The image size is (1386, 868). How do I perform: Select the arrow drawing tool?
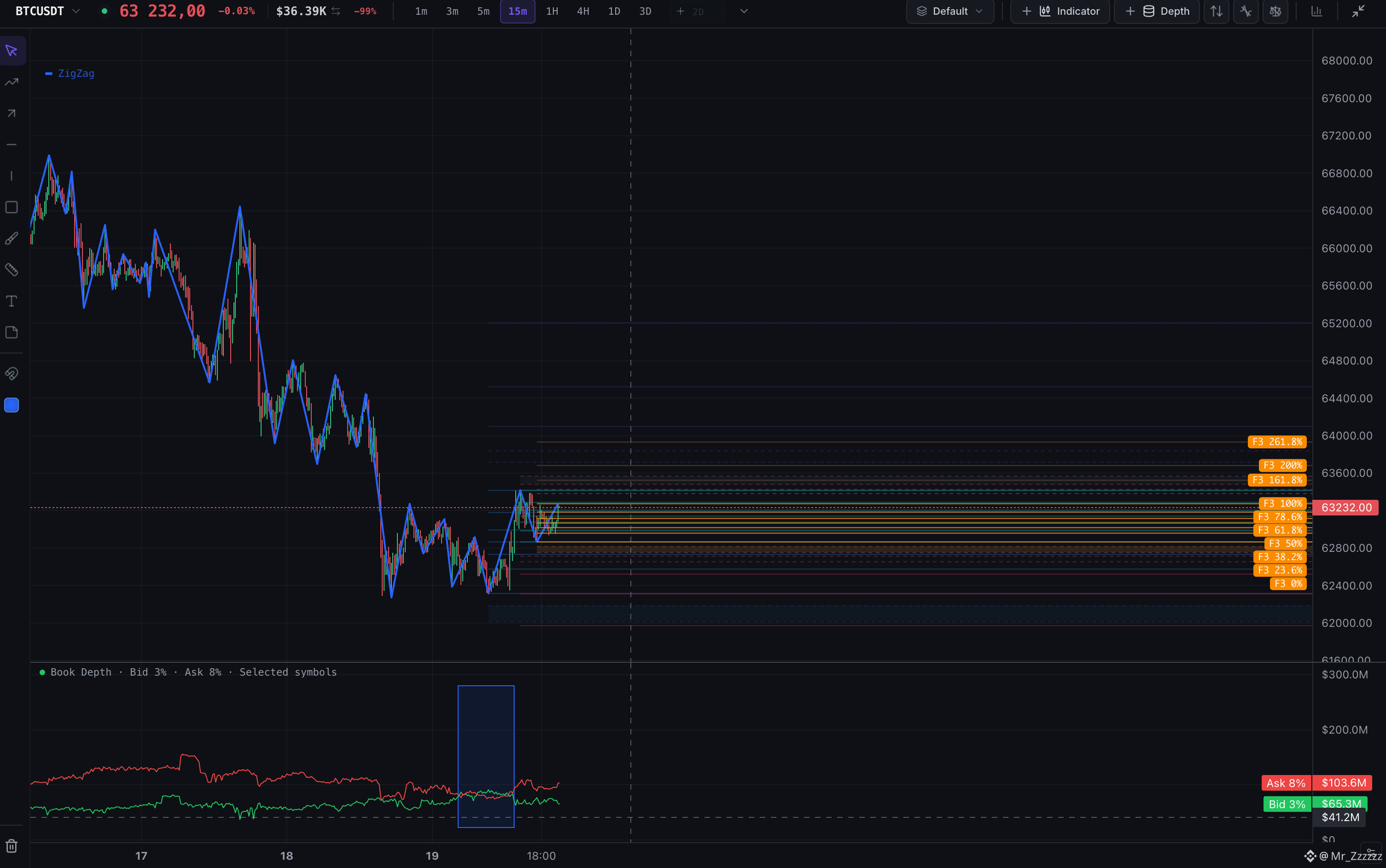coord(12,113)
